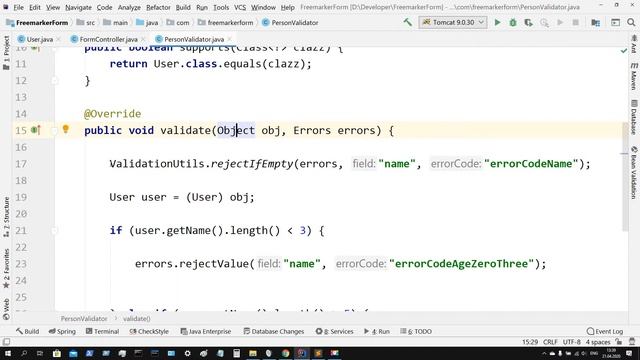
Task: Close the User.java tab
Action: click(x=58, y=39)
